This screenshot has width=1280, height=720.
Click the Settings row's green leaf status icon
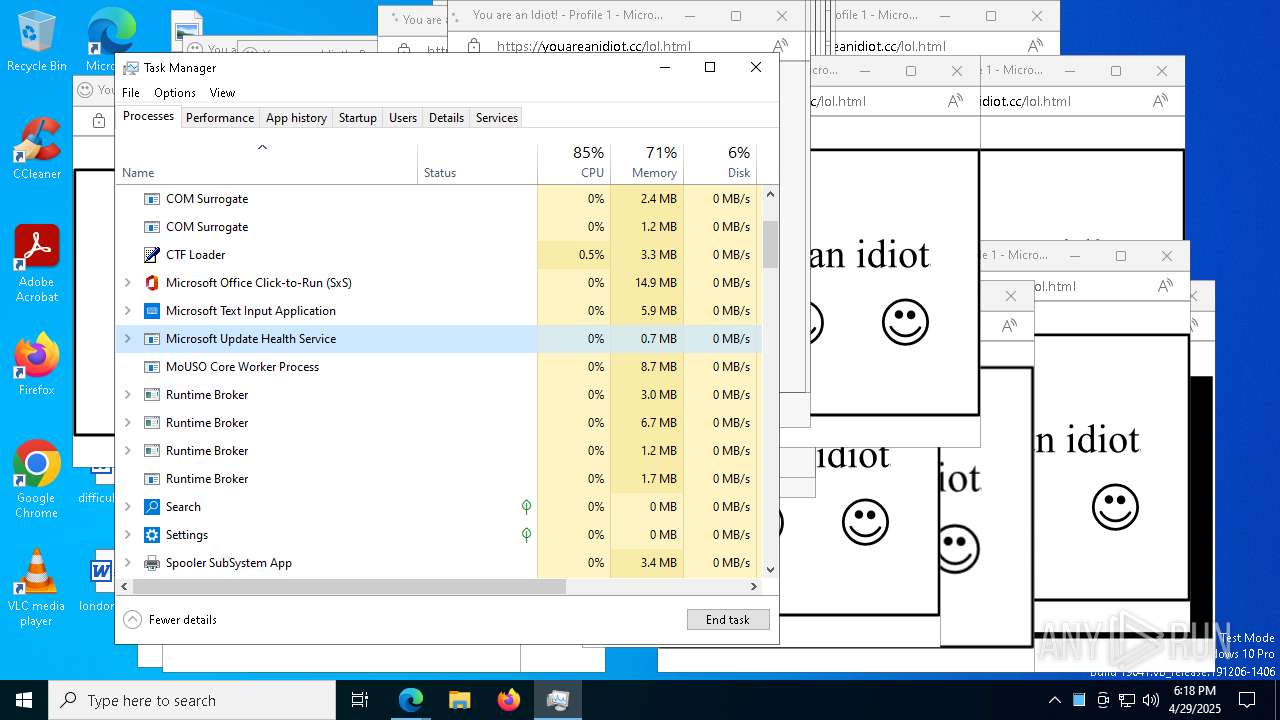[526, 535]
